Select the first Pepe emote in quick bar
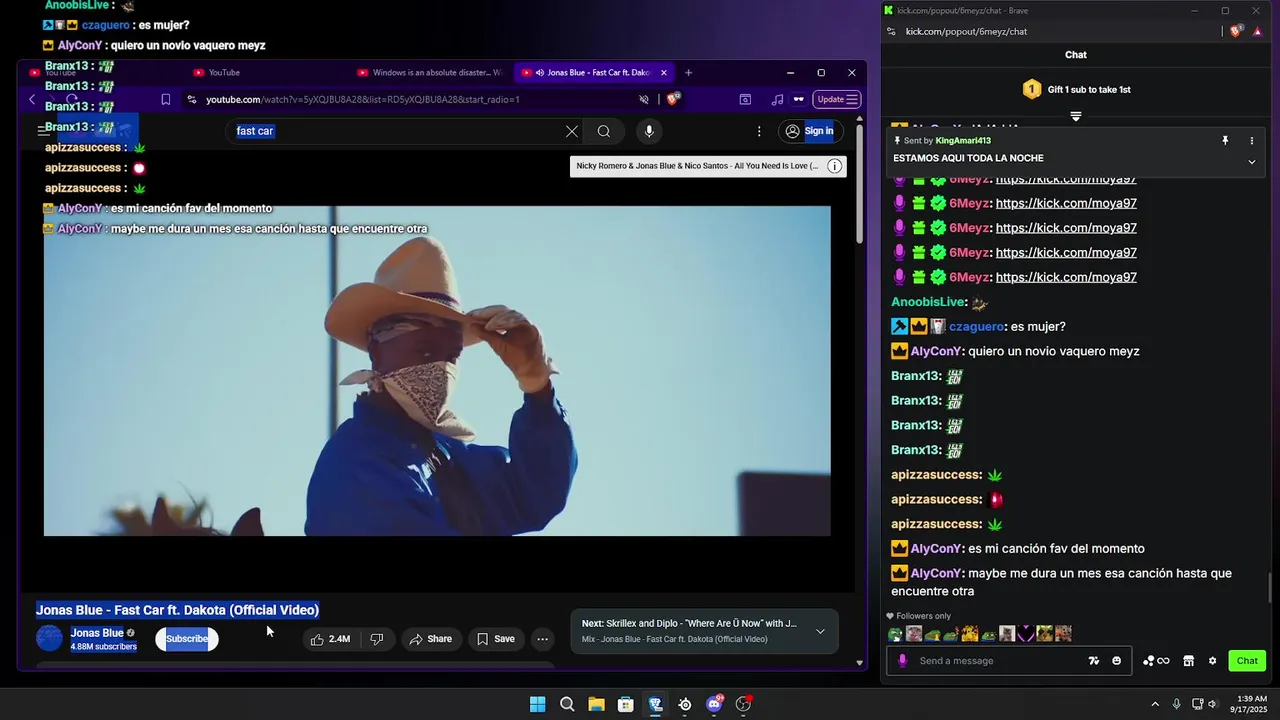The width and height of the screenshot is (1280, 720). 895,634
